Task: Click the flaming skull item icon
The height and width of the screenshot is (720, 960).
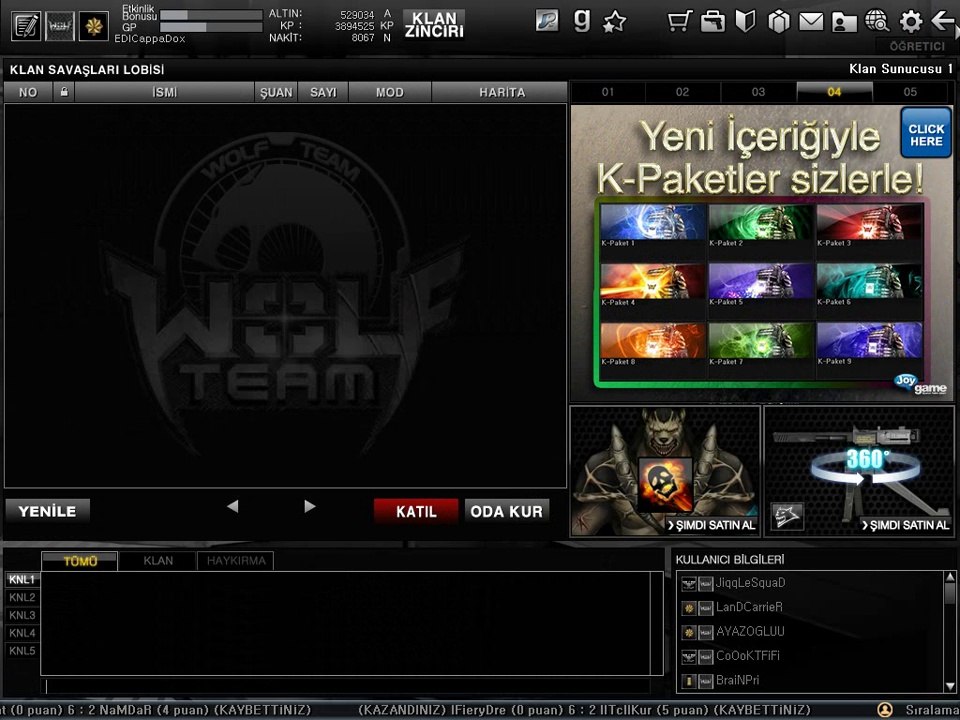Action: (x=665, y=484)
